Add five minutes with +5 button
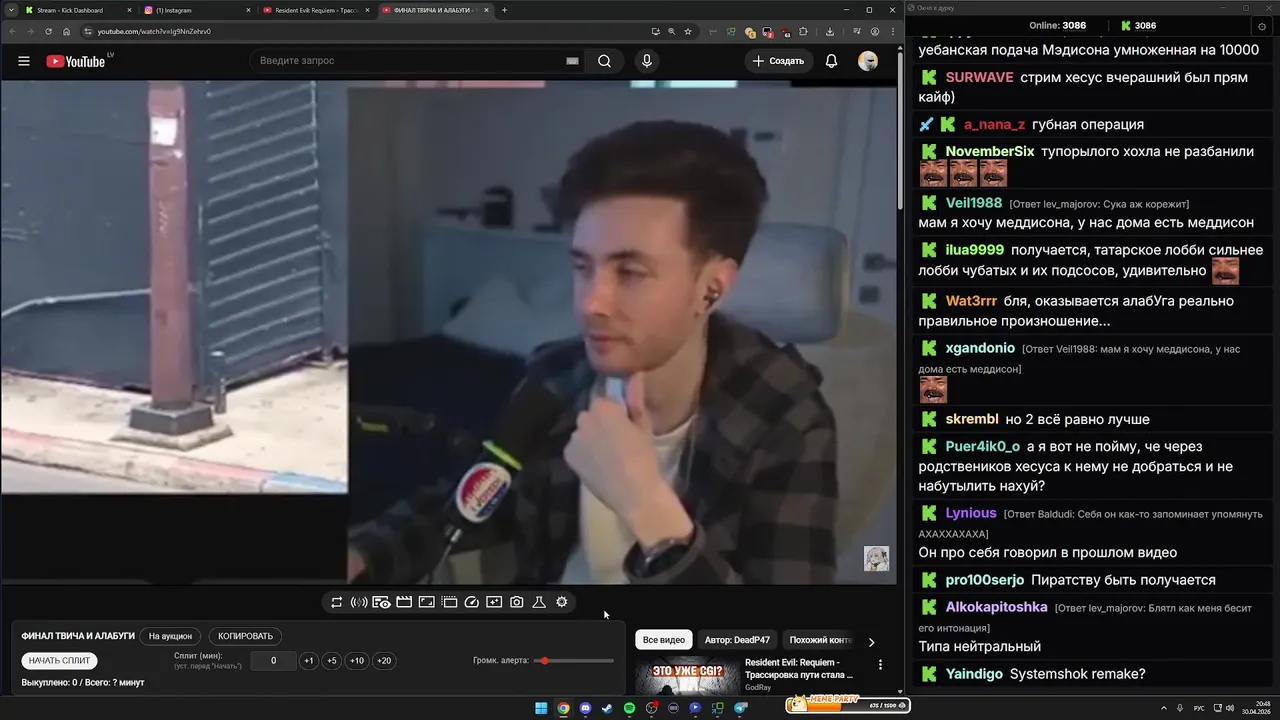 coord(331,661)
